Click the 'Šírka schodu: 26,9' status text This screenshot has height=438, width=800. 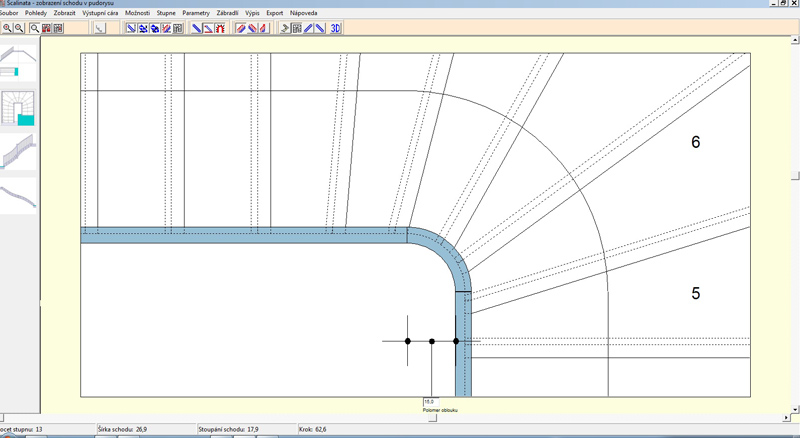(122, 429)
